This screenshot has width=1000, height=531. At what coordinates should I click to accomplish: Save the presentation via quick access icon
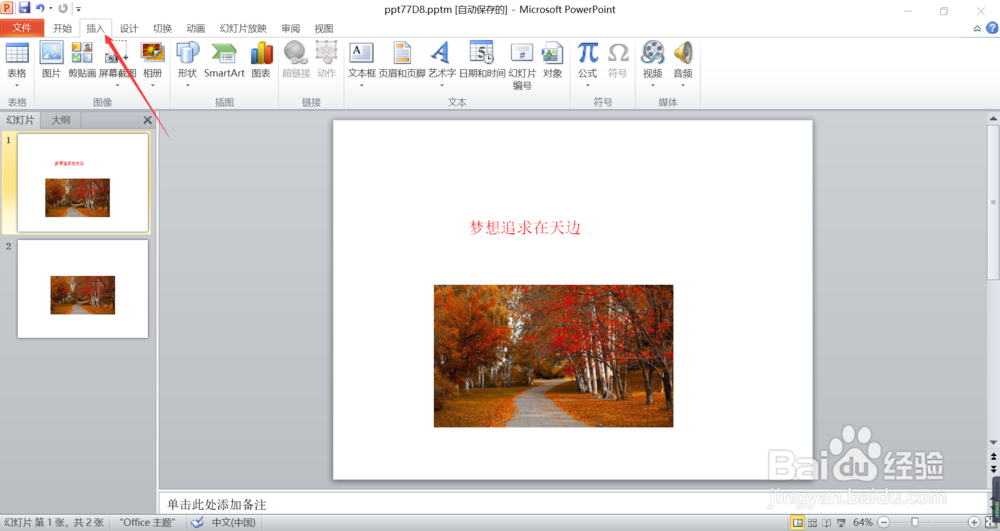[24, 8]
